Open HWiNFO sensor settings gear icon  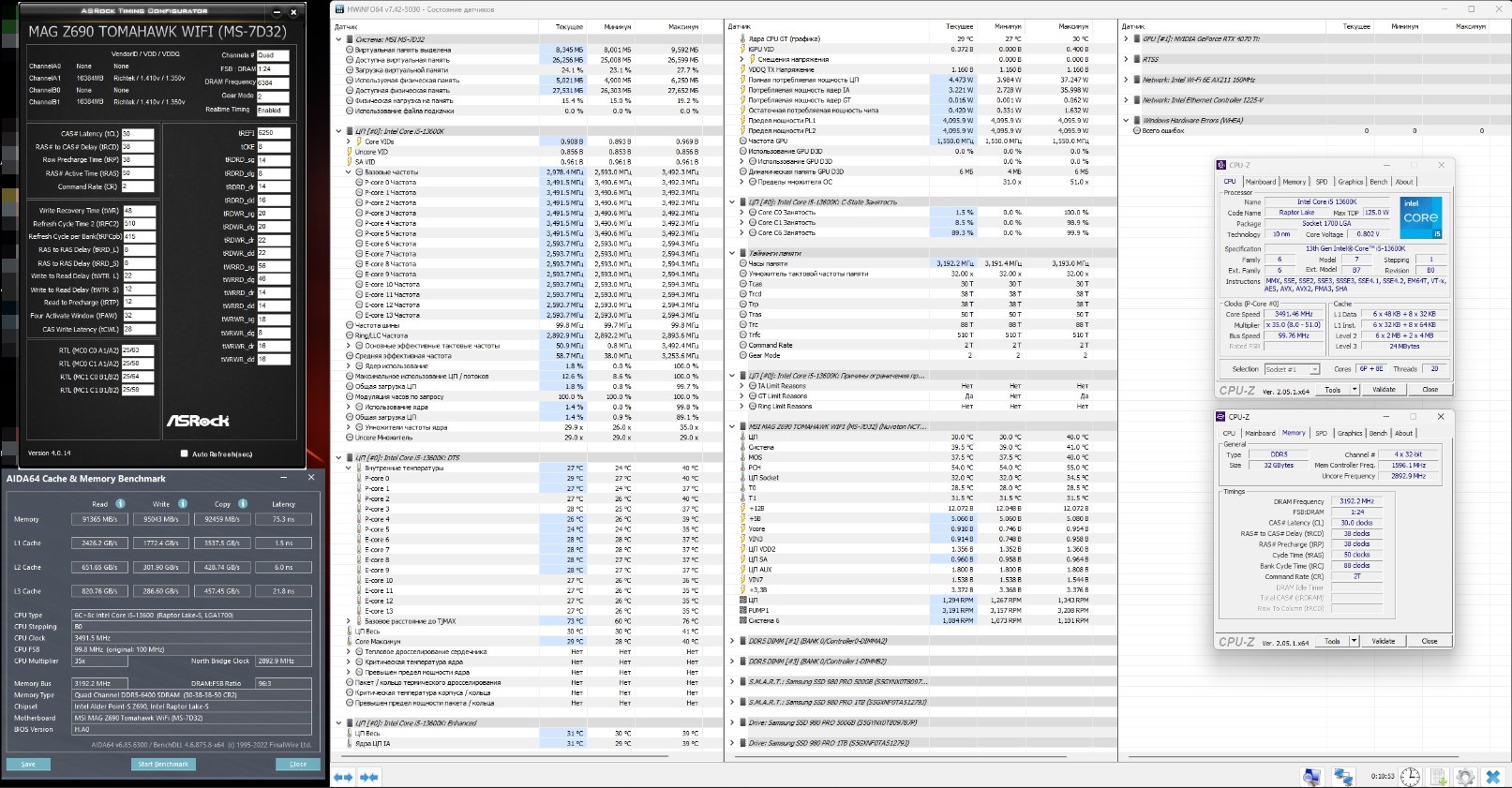point(1466,777)
